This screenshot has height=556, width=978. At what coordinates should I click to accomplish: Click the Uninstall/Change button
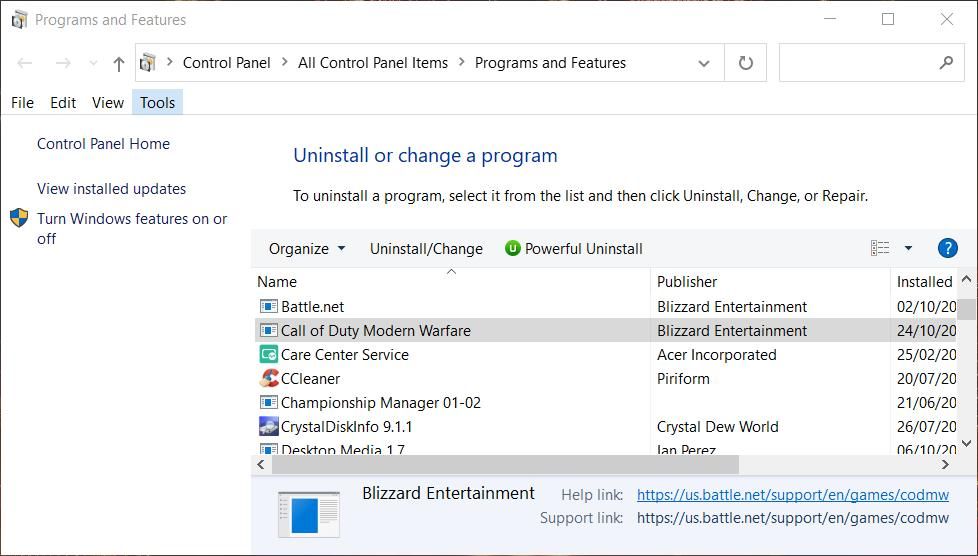tap(426, 248)
